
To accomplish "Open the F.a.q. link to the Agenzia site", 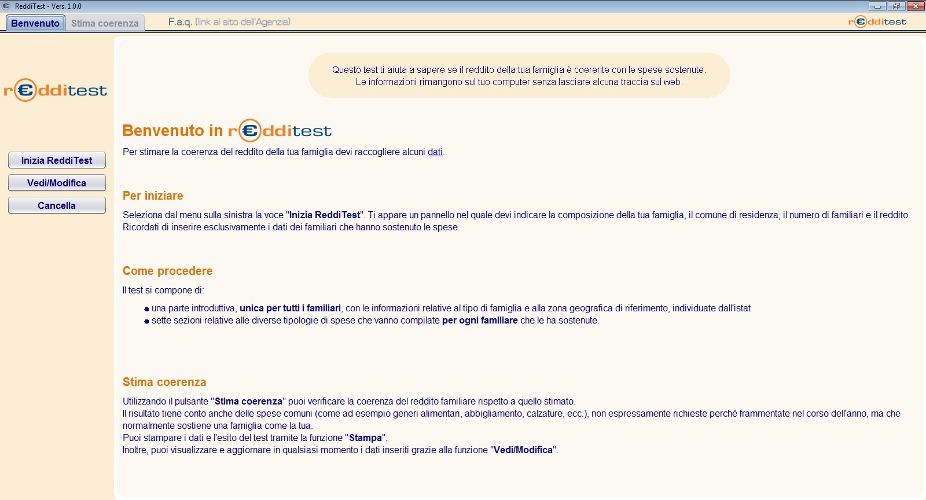I will pos(229,21).
